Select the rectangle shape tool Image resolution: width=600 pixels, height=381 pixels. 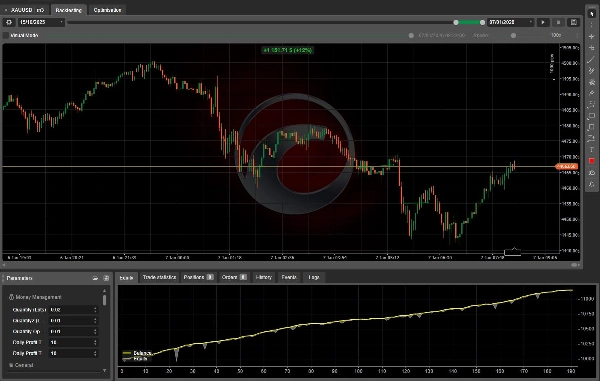(592, 116)
